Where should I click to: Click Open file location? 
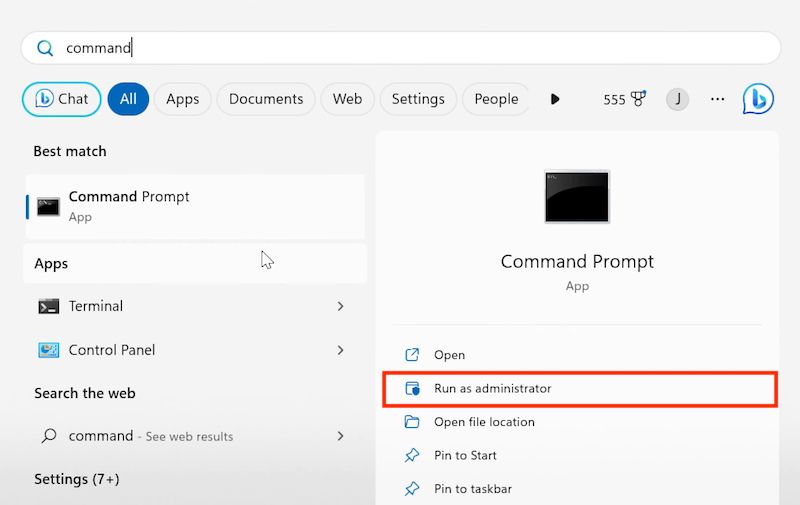pos(484,422)
